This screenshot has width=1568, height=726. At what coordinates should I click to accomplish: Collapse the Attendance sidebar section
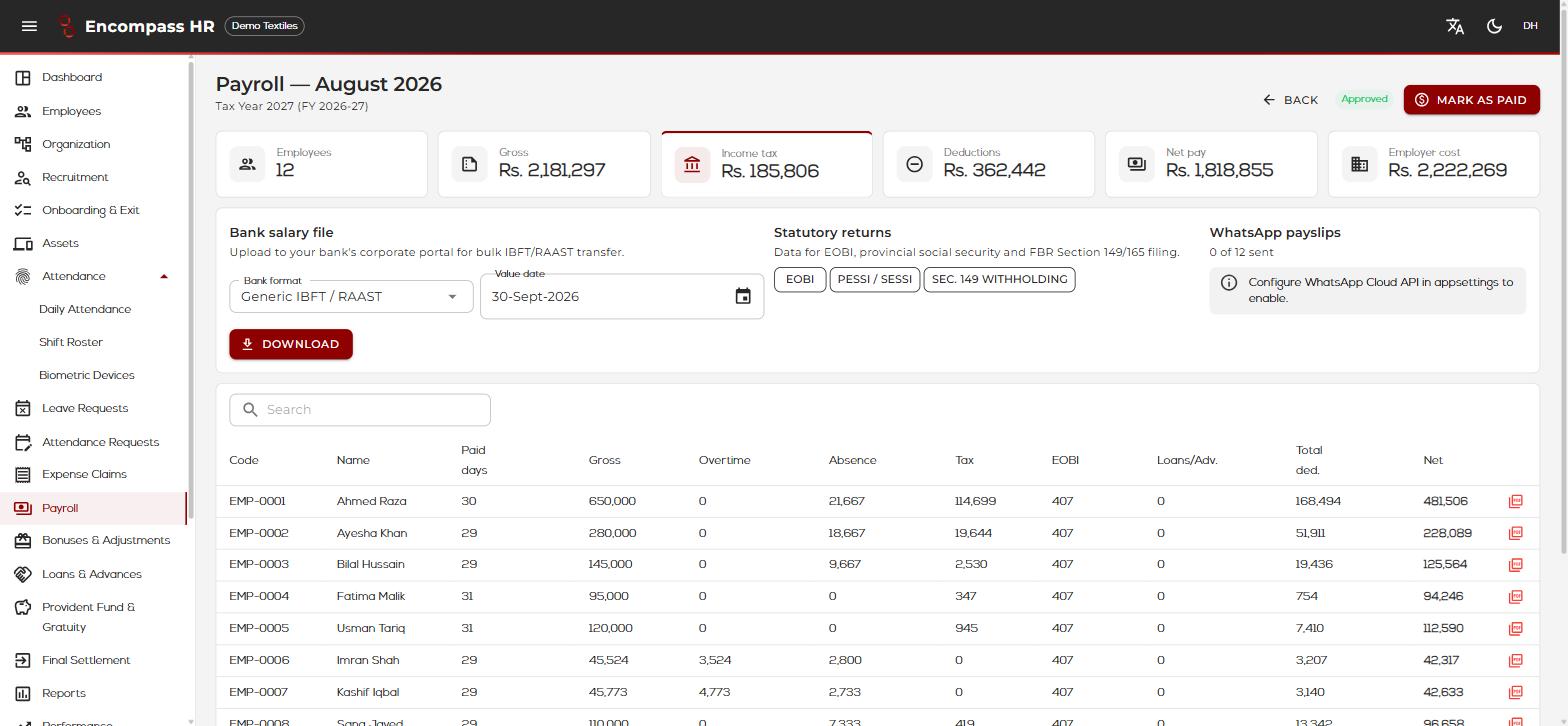click(x=164, y=276)
